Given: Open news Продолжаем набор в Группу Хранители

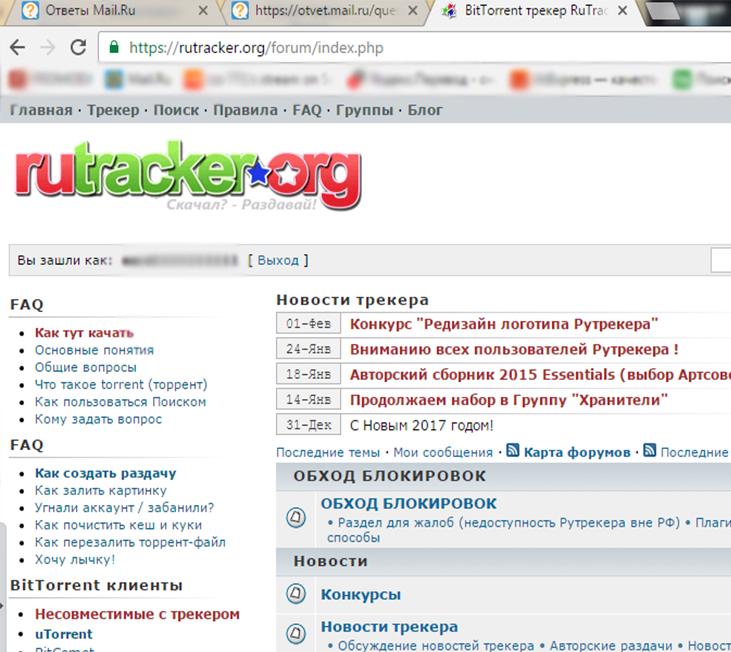Looking at the screenshot, I should [x=509, y=399].
